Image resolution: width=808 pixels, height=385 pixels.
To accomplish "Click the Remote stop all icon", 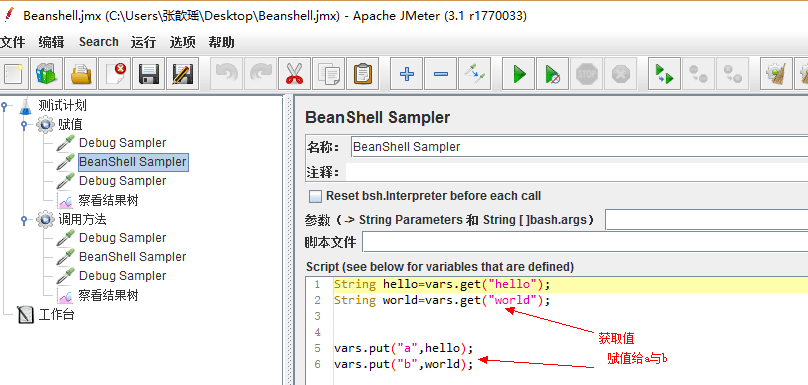I will [x=698, y=74].
